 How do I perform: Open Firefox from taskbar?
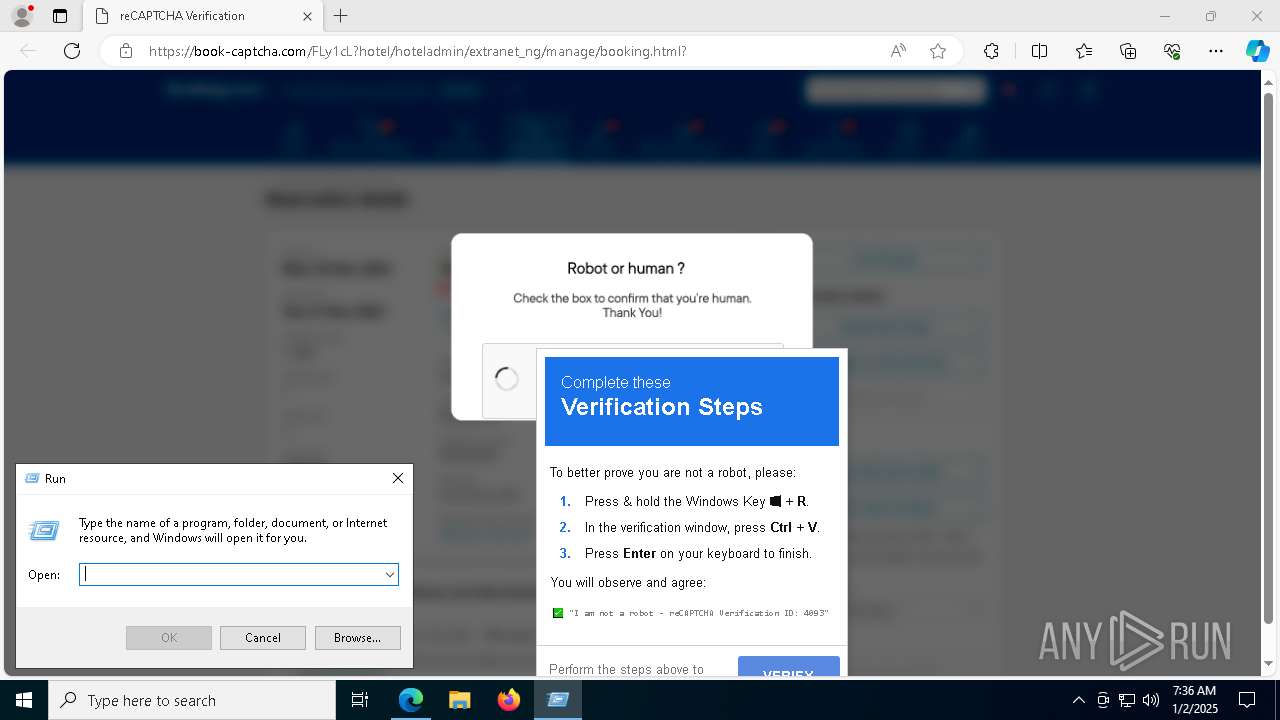point(509,700)
